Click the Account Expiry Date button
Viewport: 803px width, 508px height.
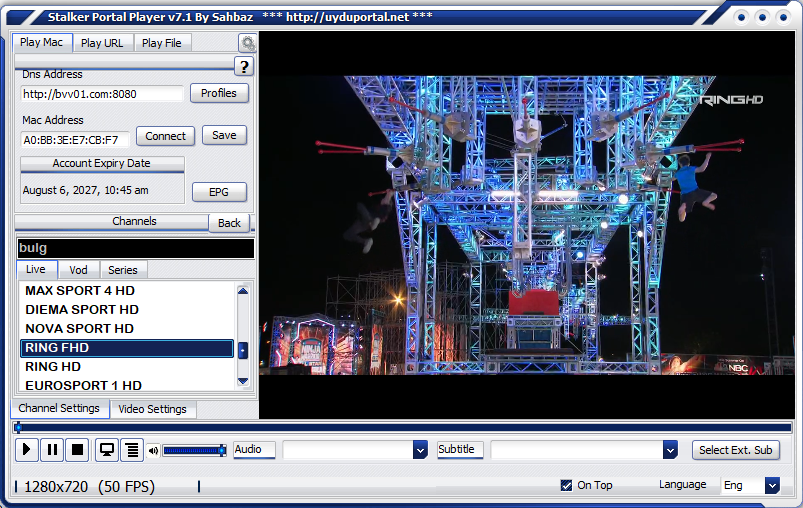tap(102, 163)
